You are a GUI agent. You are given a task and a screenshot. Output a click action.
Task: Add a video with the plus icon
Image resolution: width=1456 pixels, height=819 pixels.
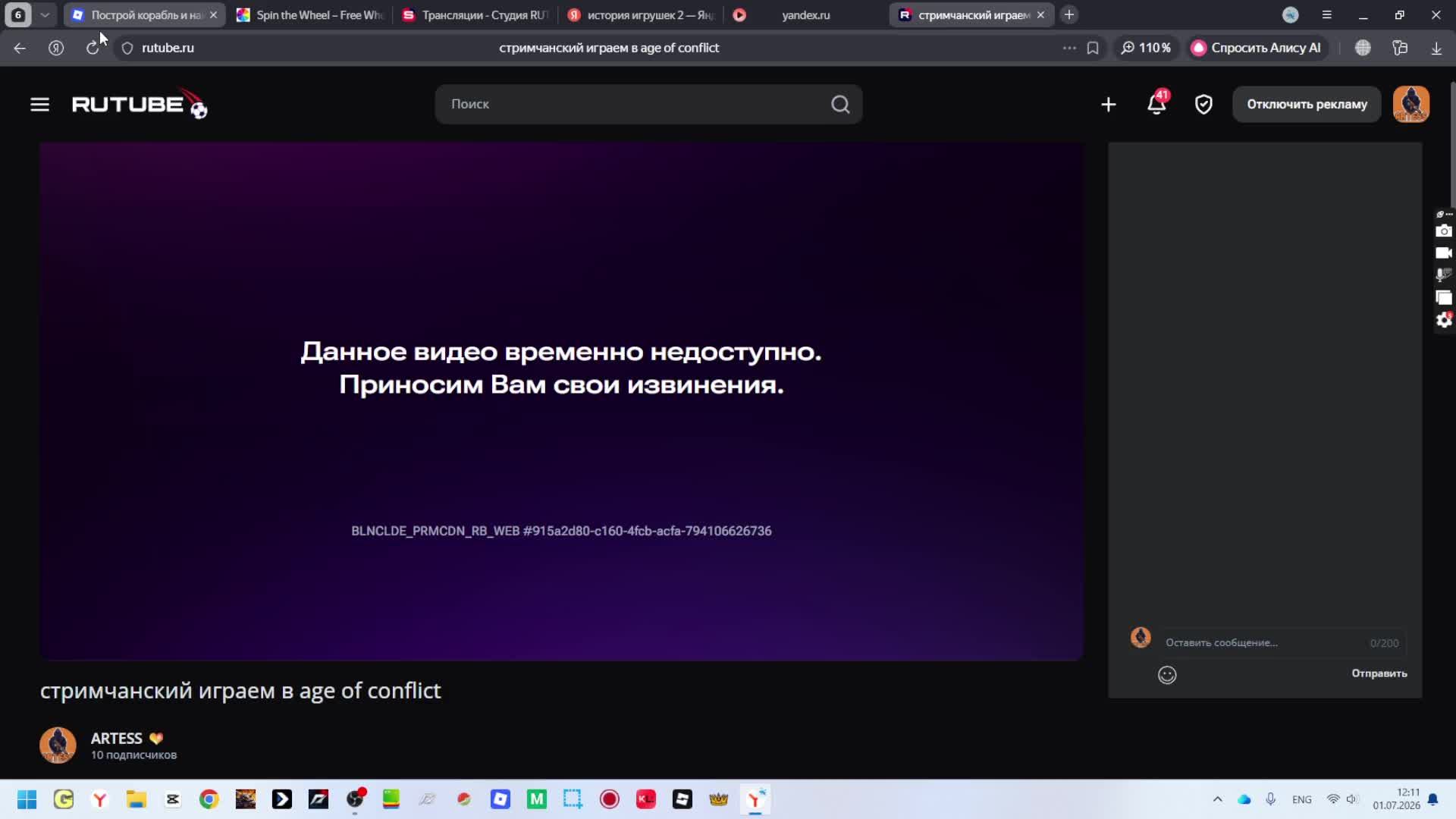click(x=1108, y=105)
